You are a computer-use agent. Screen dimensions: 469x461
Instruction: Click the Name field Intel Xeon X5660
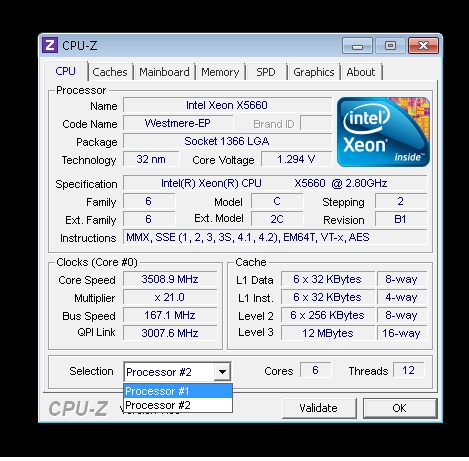227,105
